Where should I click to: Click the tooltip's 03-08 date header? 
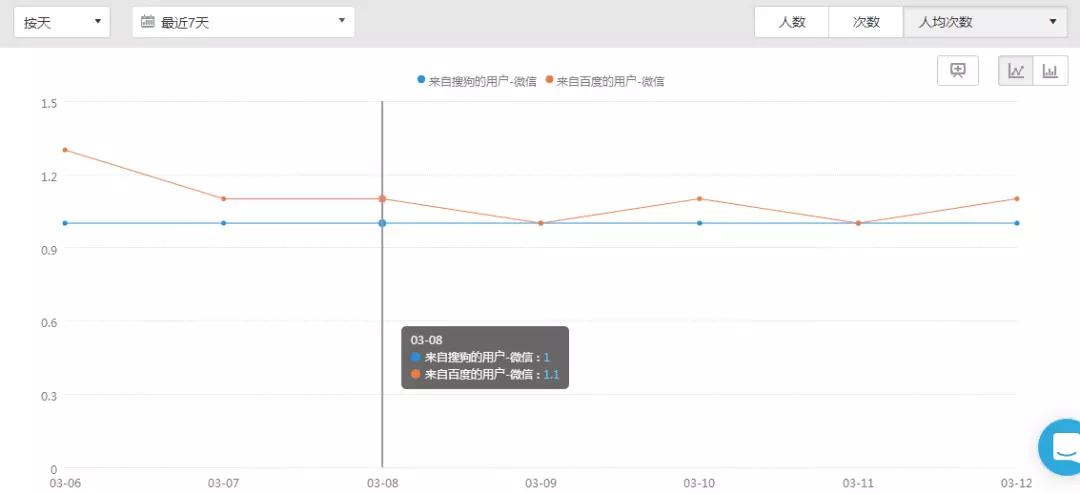click(426, 340)
